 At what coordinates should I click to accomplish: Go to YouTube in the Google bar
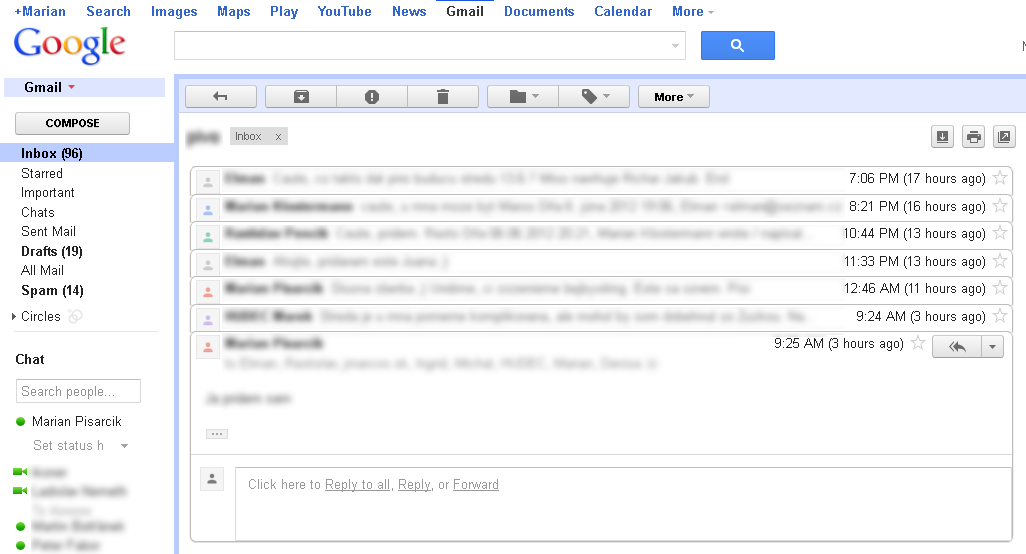coord(344,11)
